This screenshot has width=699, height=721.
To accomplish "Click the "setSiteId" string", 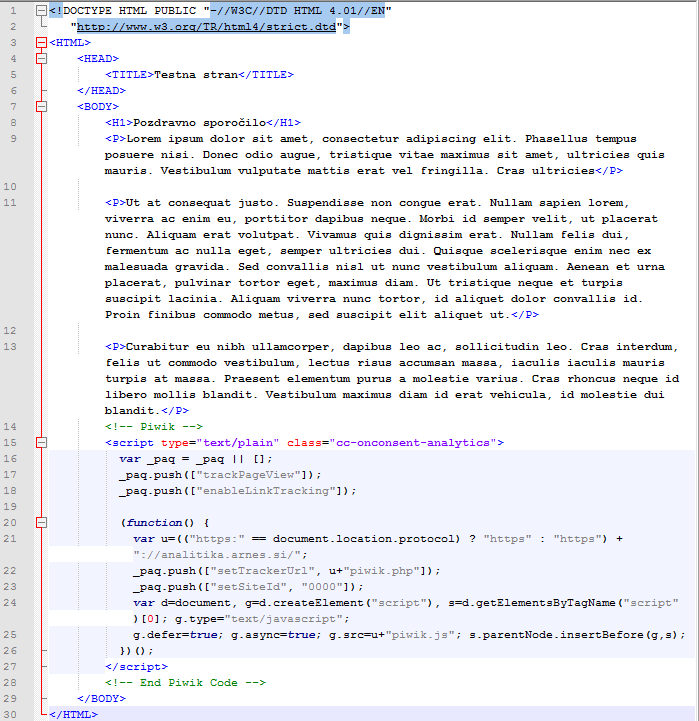I will pos(249,587).
